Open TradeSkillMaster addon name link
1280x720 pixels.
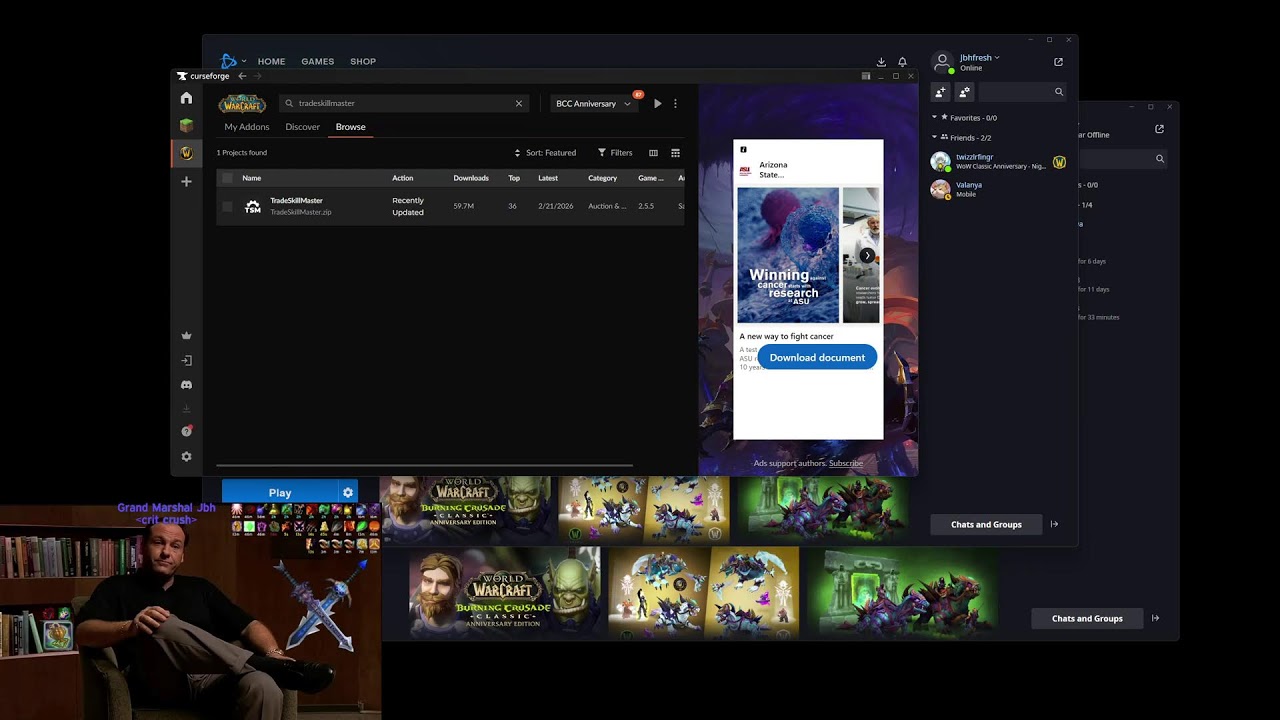296,200
